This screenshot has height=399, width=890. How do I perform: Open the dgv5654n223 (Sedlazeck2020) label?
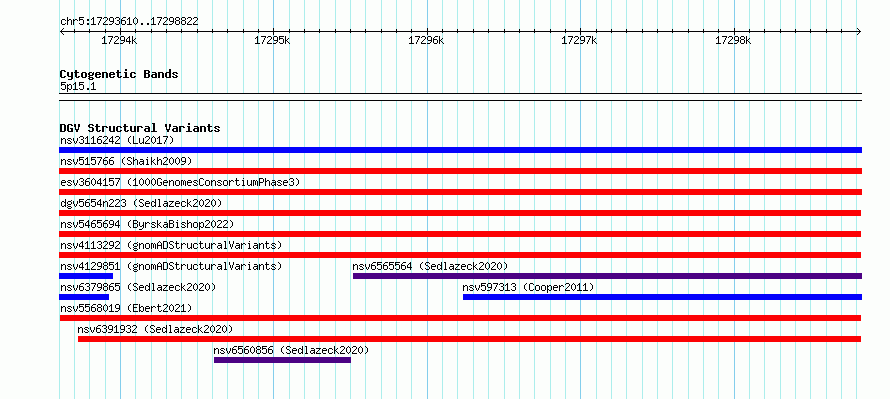pos(141,203)
